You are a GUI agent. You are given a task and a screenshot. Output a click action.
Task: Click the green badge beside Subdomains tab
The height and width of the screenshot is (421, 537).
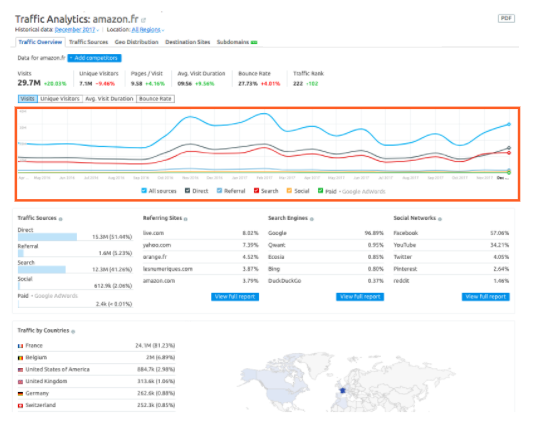(x=254, y=42)
